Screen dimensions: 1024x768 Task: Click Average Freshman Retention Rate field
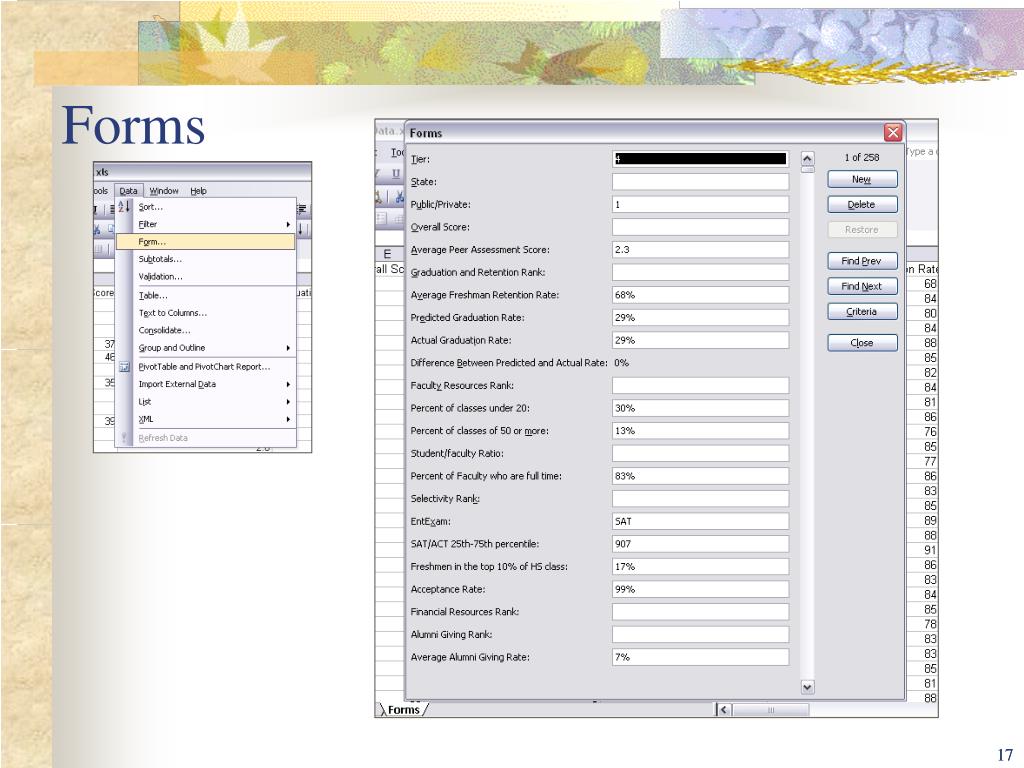click(700, 295)
